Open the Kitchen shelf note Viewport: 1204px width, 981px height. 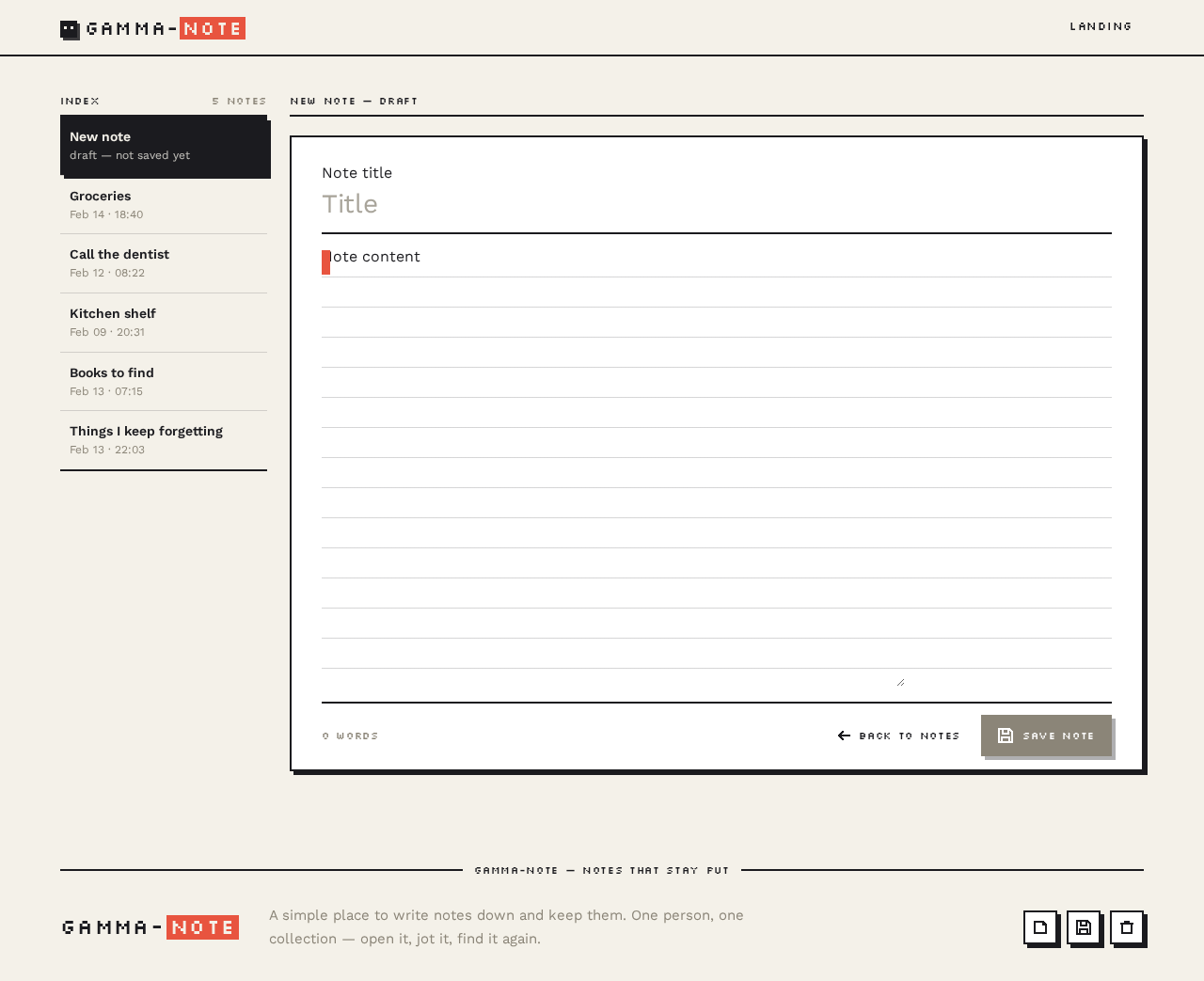pyautogui.click(x=164, y=323)
